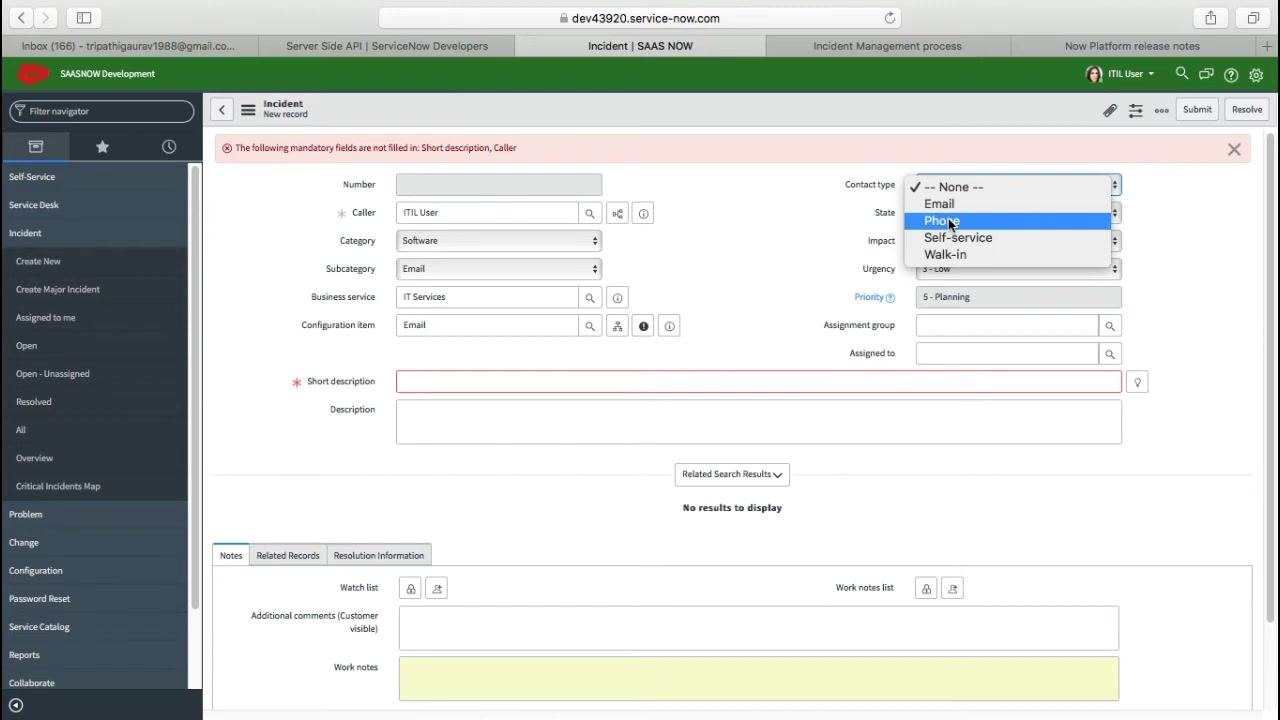Click the Submit button
The width and height of the screenshot is (1280, 720).
point(1197,110)
